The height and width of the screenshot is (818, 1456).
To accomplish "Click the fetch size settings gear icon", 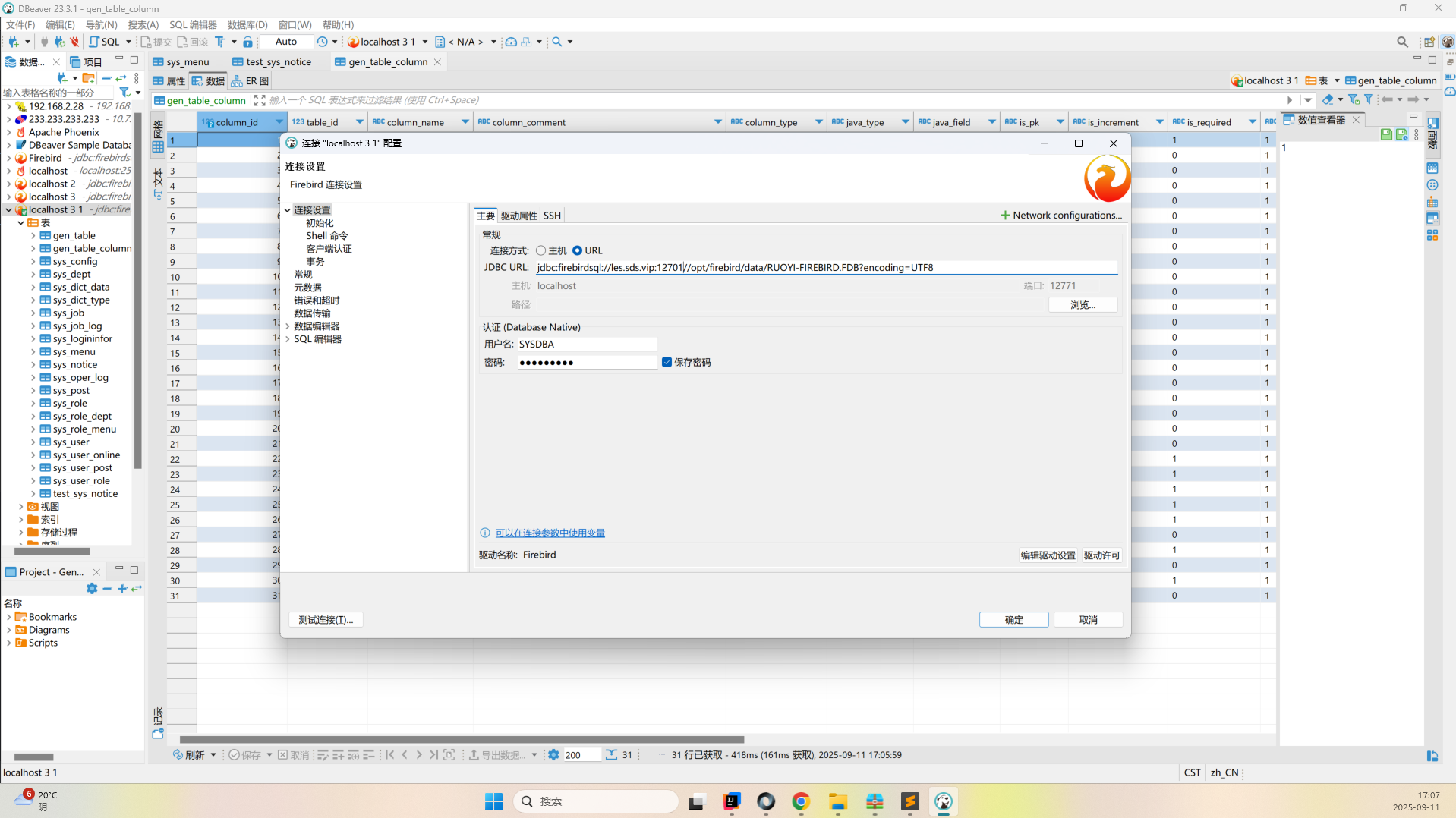I will pos(553,755).
